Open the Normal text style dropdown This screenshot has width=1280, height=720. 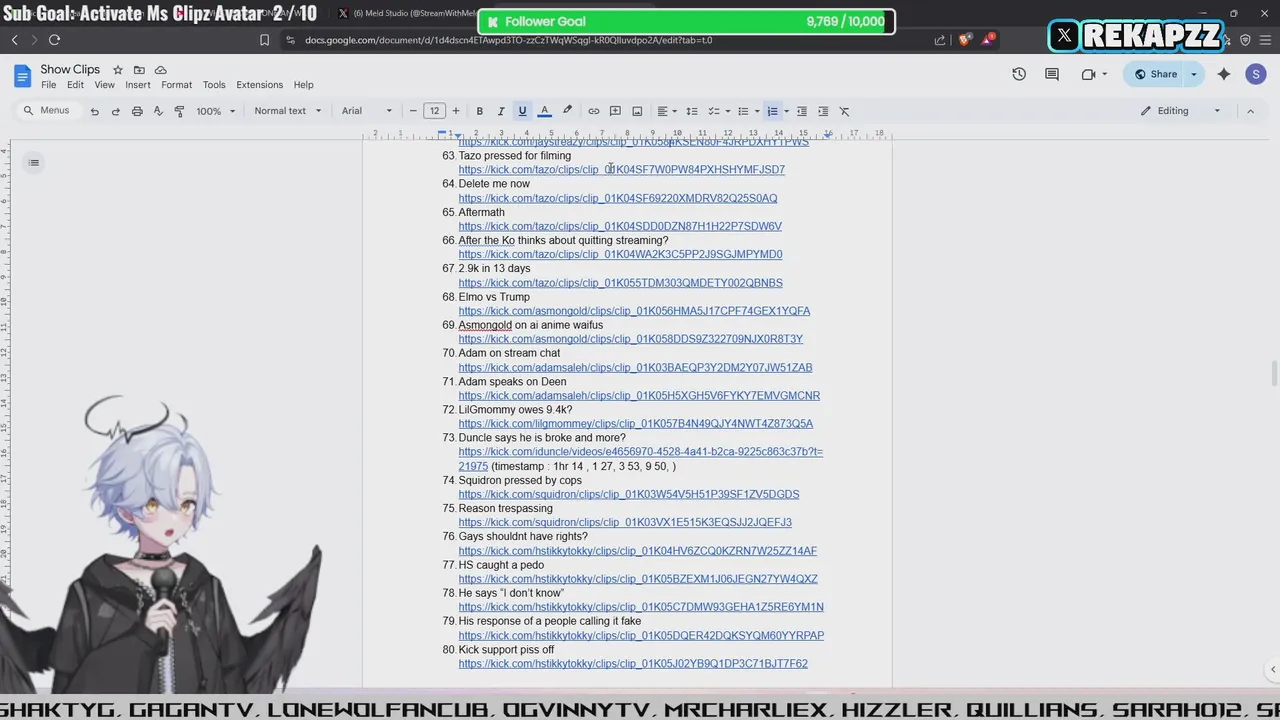[x=288, y=111]
